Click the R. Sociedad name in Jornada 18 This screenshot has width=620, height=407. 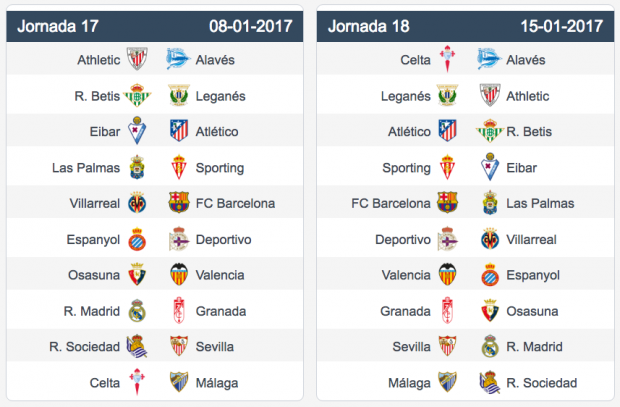point(541,383)
